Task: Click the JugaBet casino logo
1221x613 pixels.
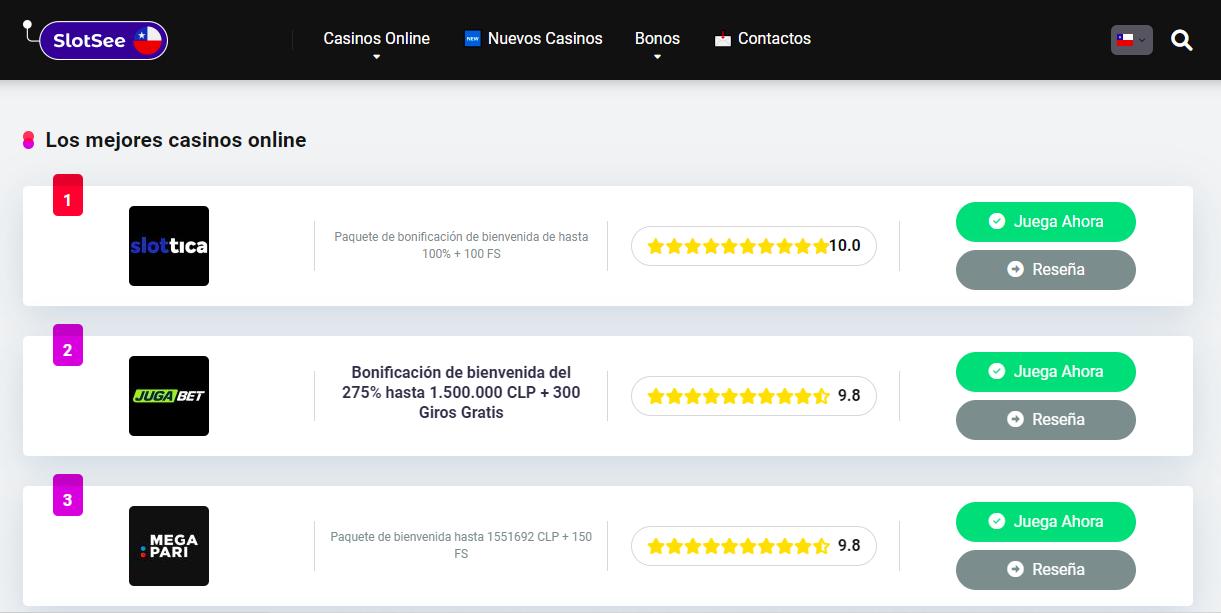Action: [x=169, y=396]
